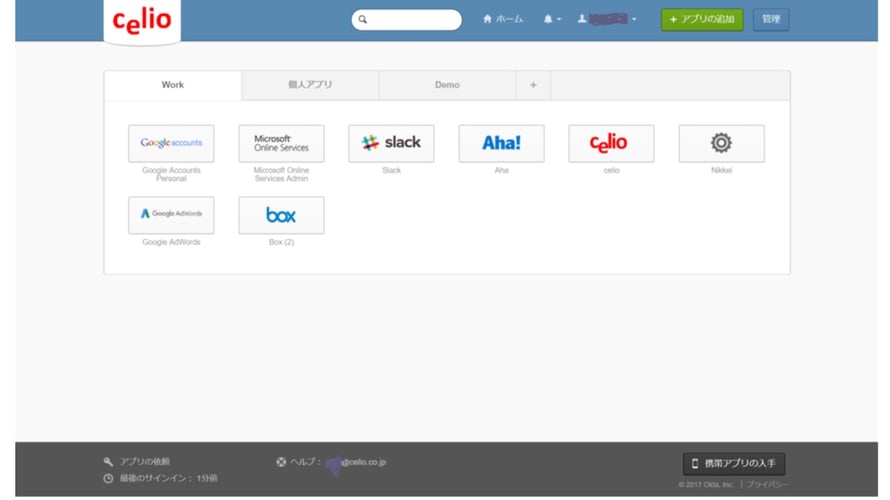Click the Slack label text
Screen dimensions: 890x500
tap(391, 170)
